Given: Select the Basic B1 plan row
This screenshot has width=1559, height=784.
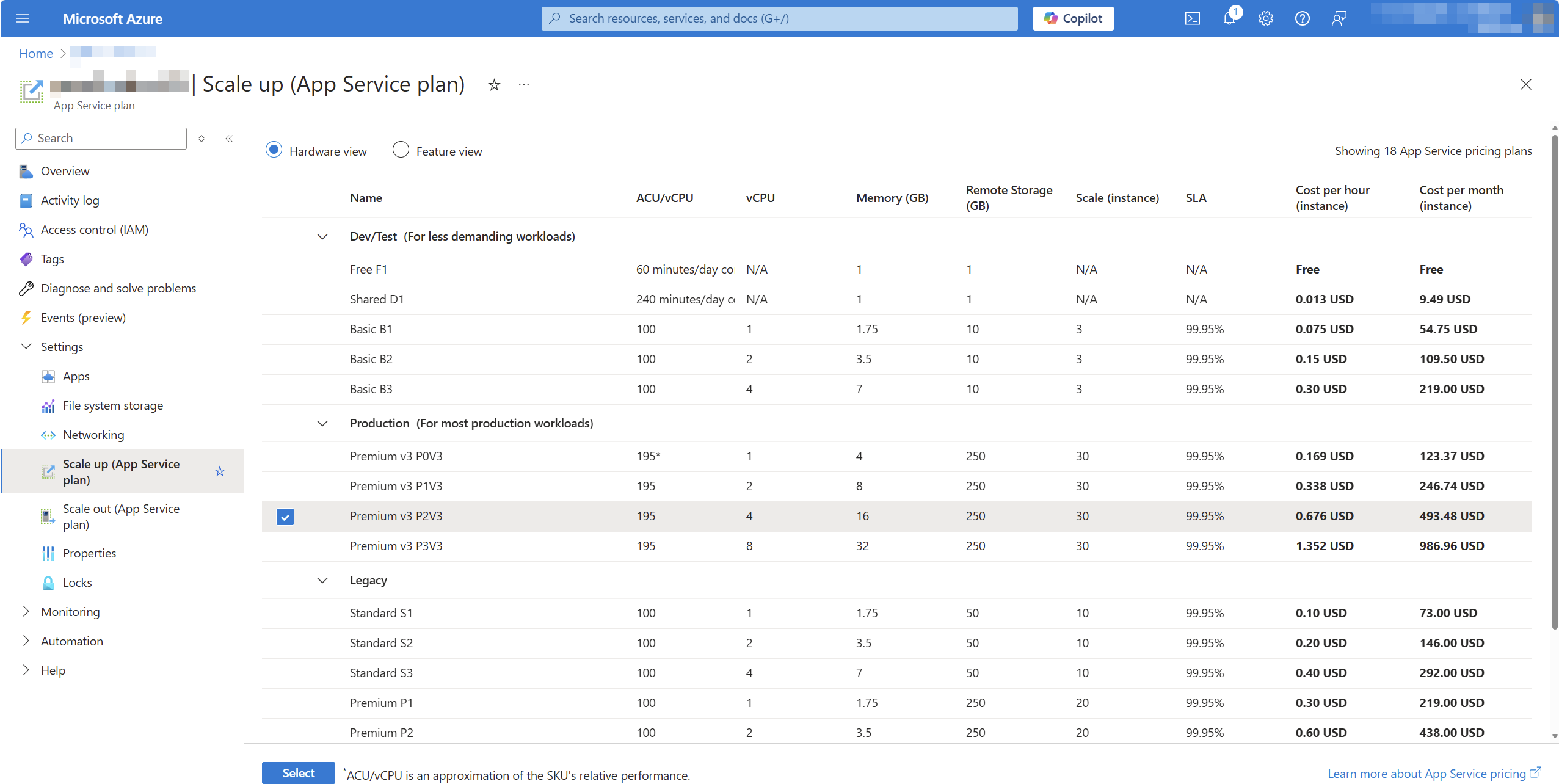Looking at the screenshot, I should coord(896,330).
